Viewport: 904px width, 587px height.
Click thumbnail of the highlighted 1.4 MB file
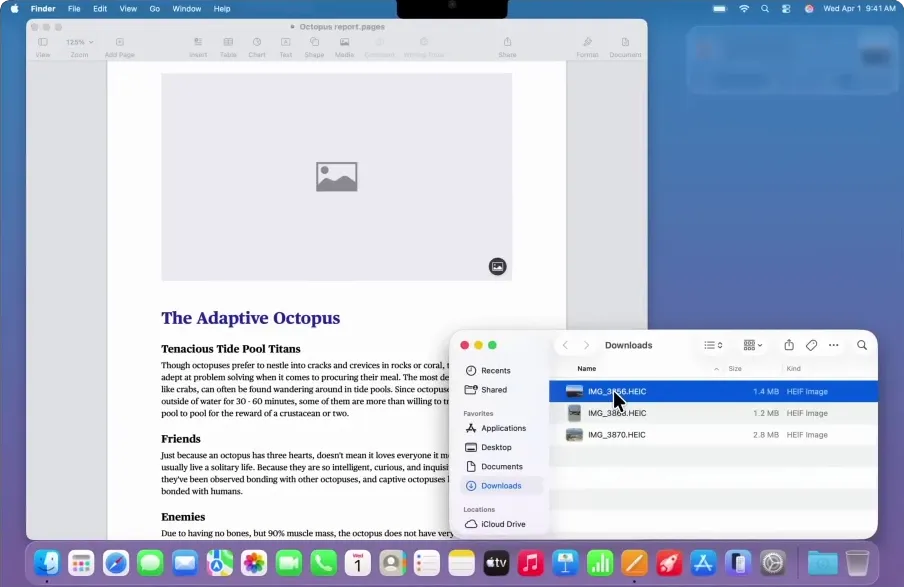pos(574,391)
